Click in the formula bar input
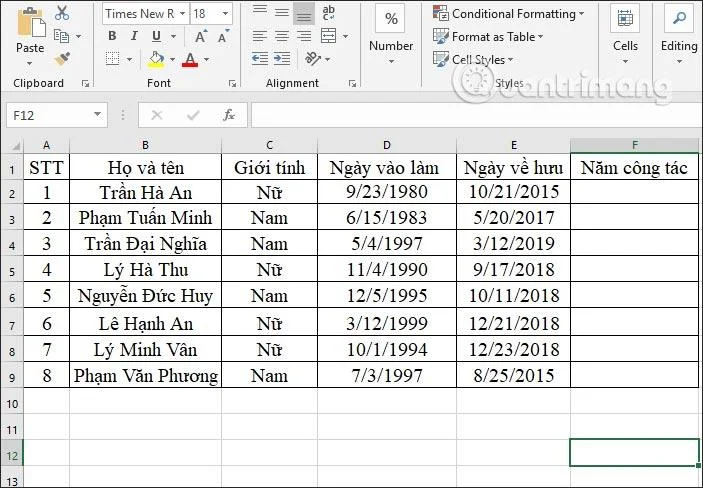Viewport: 703px width, 488px height. [x=476, y=116]
